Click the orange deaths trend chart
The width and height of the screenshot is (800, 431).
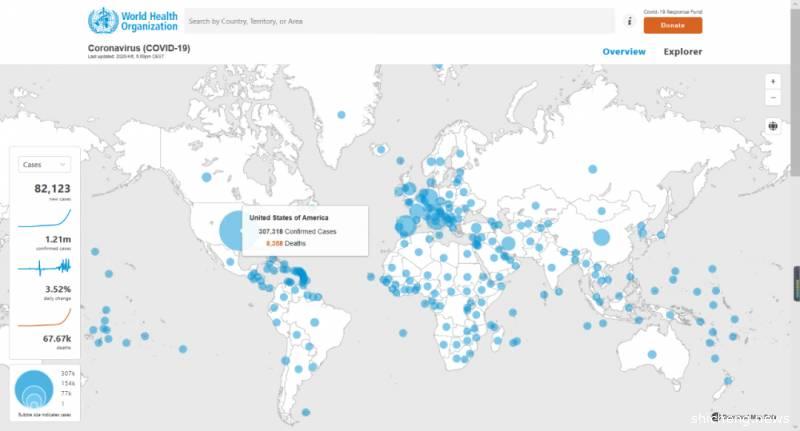pyautogui.click(x=44, y=316)
